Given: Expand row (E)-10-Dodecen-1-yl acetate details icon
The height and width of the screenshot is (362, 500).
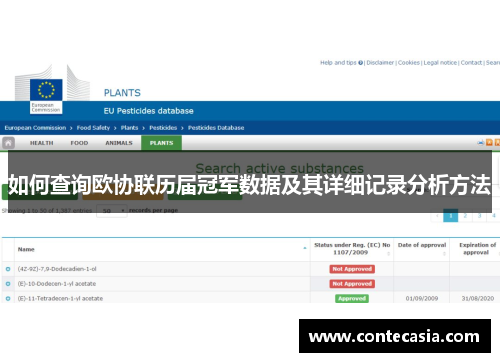Looking at the screenshot, I should [x=8, y=284].
